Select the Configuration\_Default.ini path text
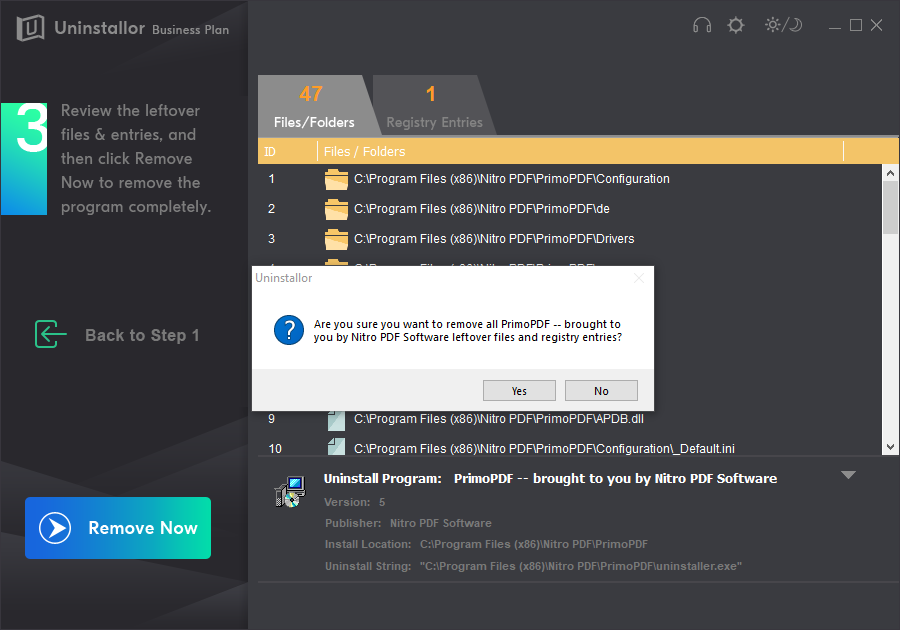 pos(544,449)
